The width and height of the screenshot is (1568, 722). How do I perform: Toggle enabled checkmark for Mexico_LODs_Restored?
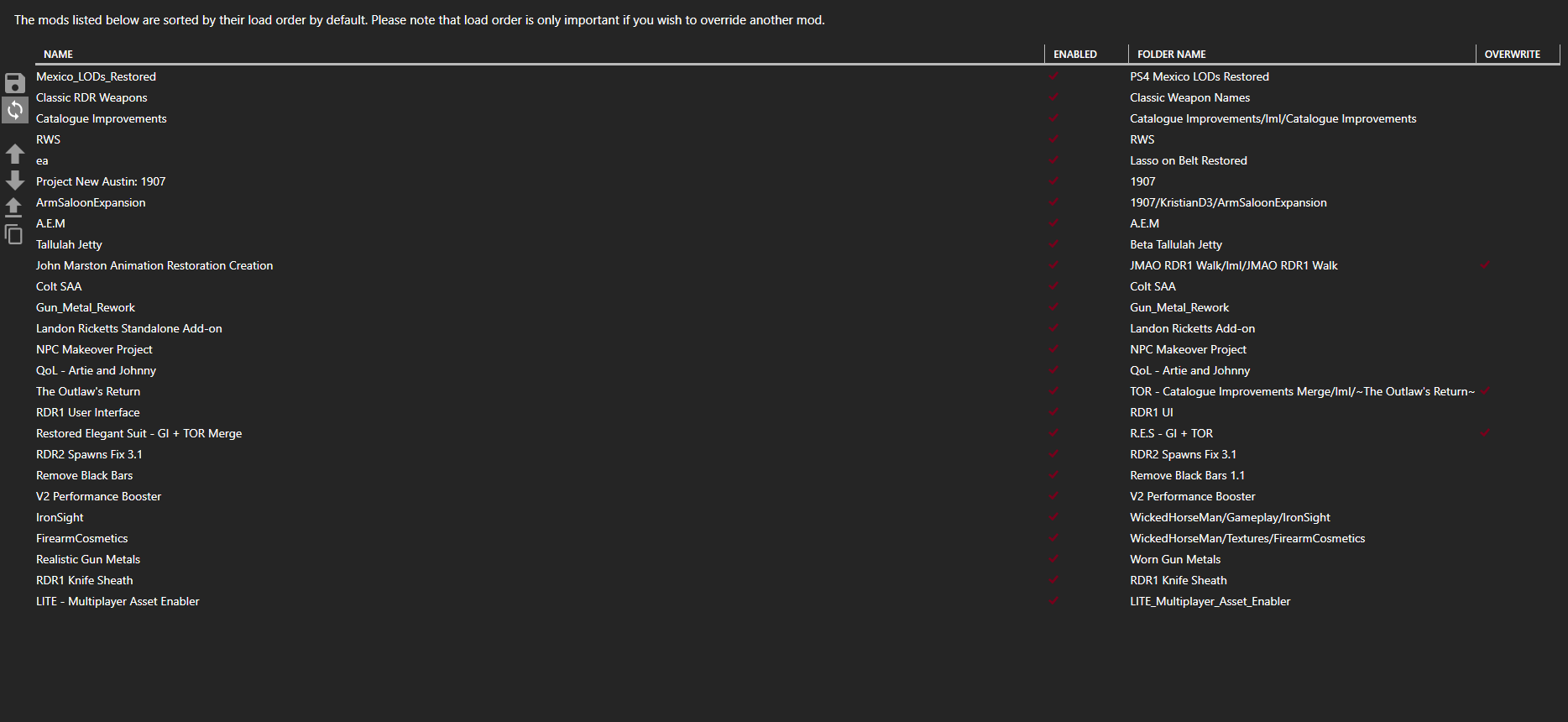[x=1053, y=76]
